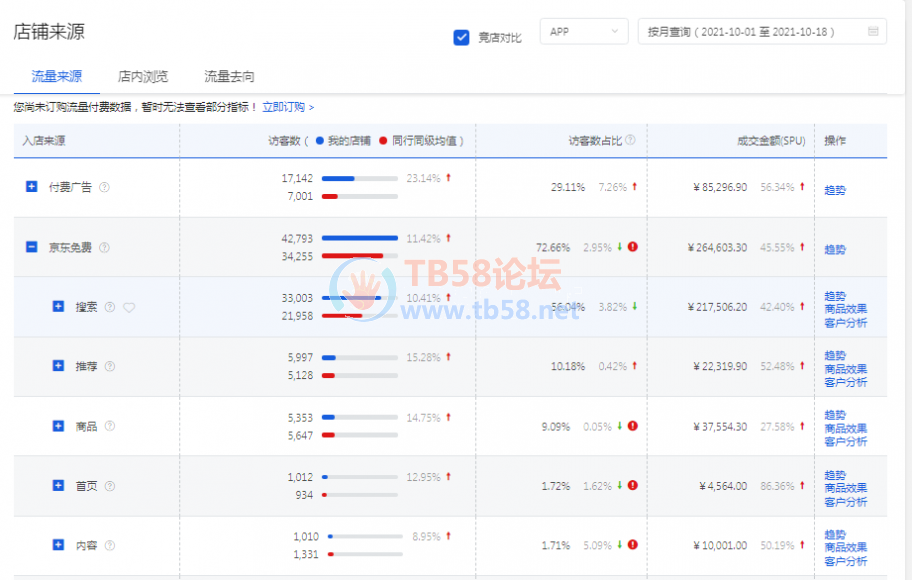This screenshot has height=580, width=912.
Task: Open 趋势 link for 付费广告
Action: (x=834, y=190)
